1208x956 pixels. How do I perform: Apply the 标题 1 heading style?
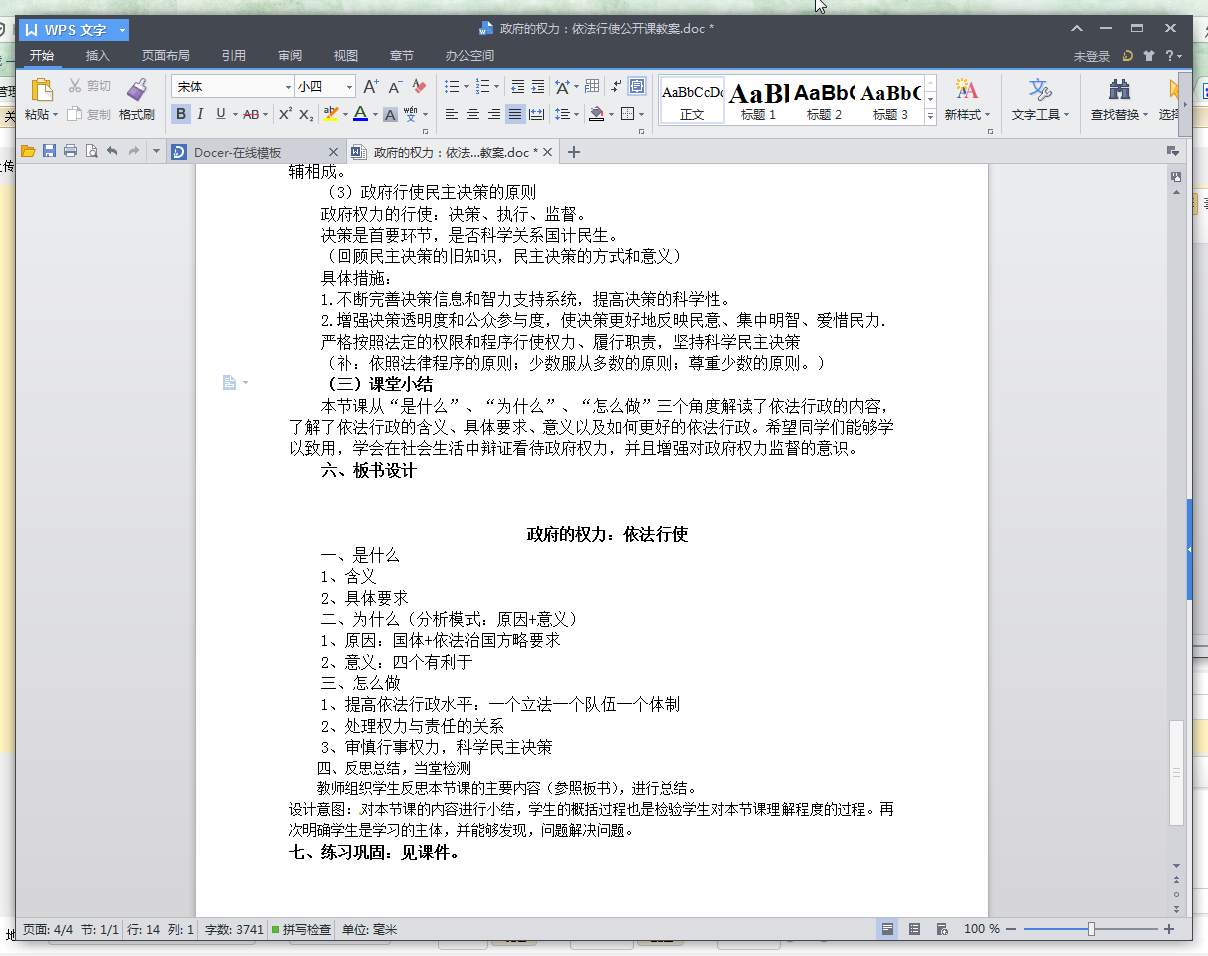[758, 100]
